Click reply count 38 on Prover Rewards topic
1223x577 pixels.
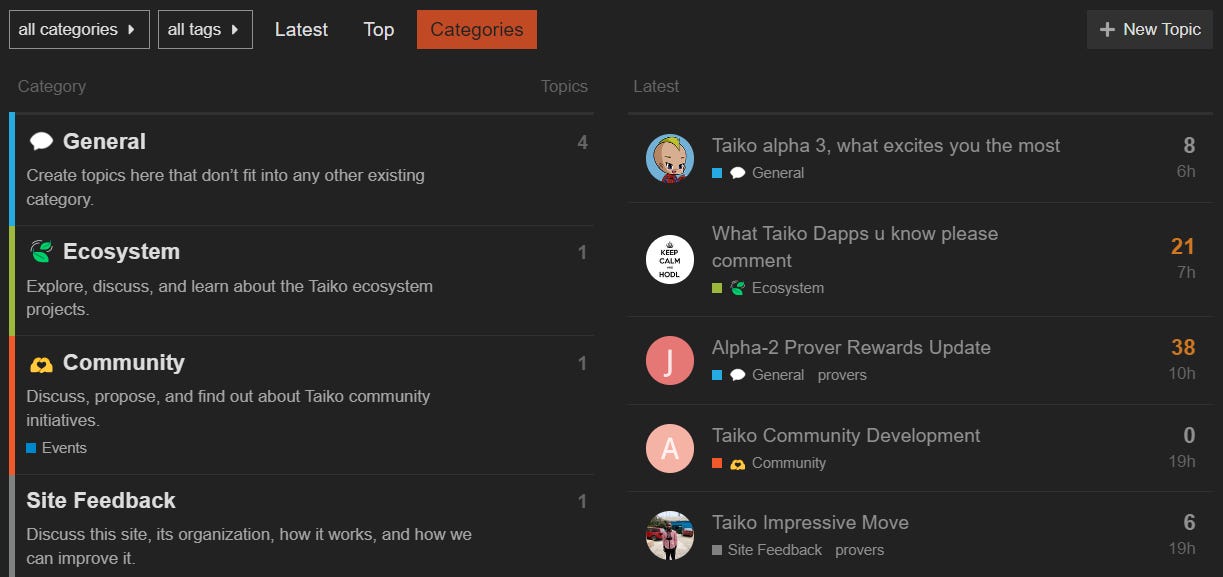pyautogui.click(x=1183, y=348)
